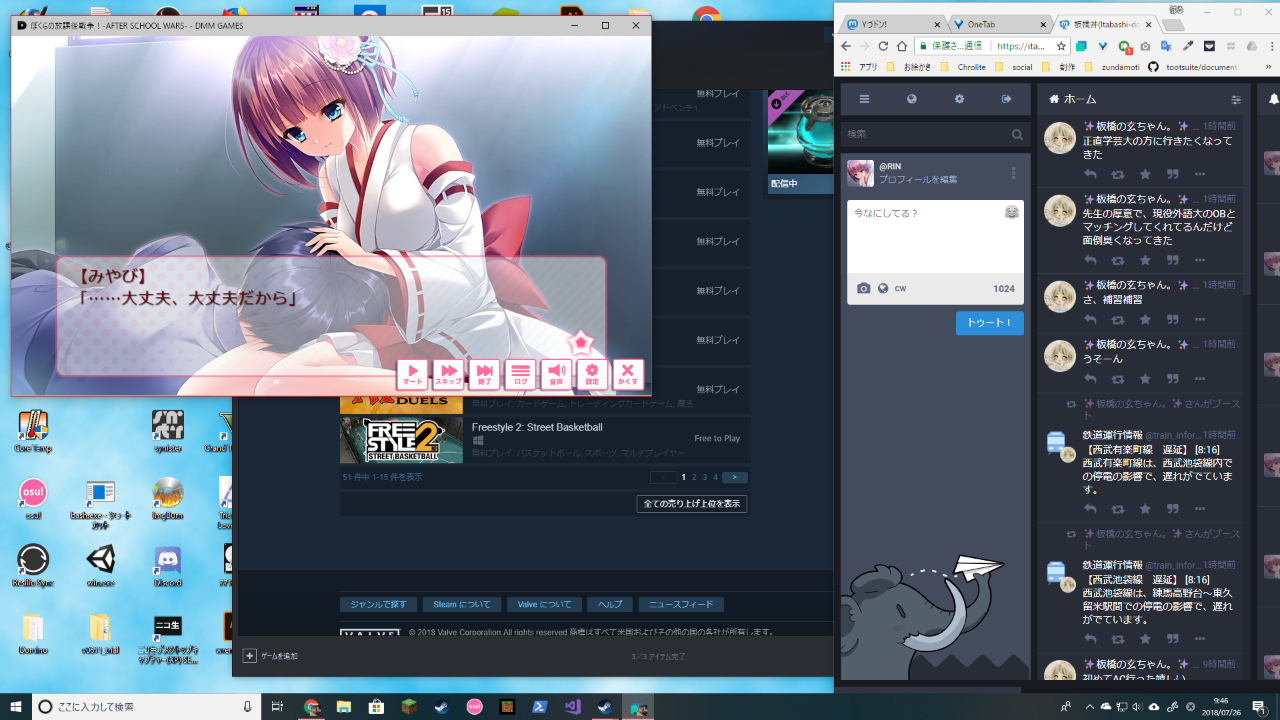Image resolution: width=1280 pixels, height=720 pixels.
Task: Hide the dialogue box with かくす
Action: tap(628, 374)
